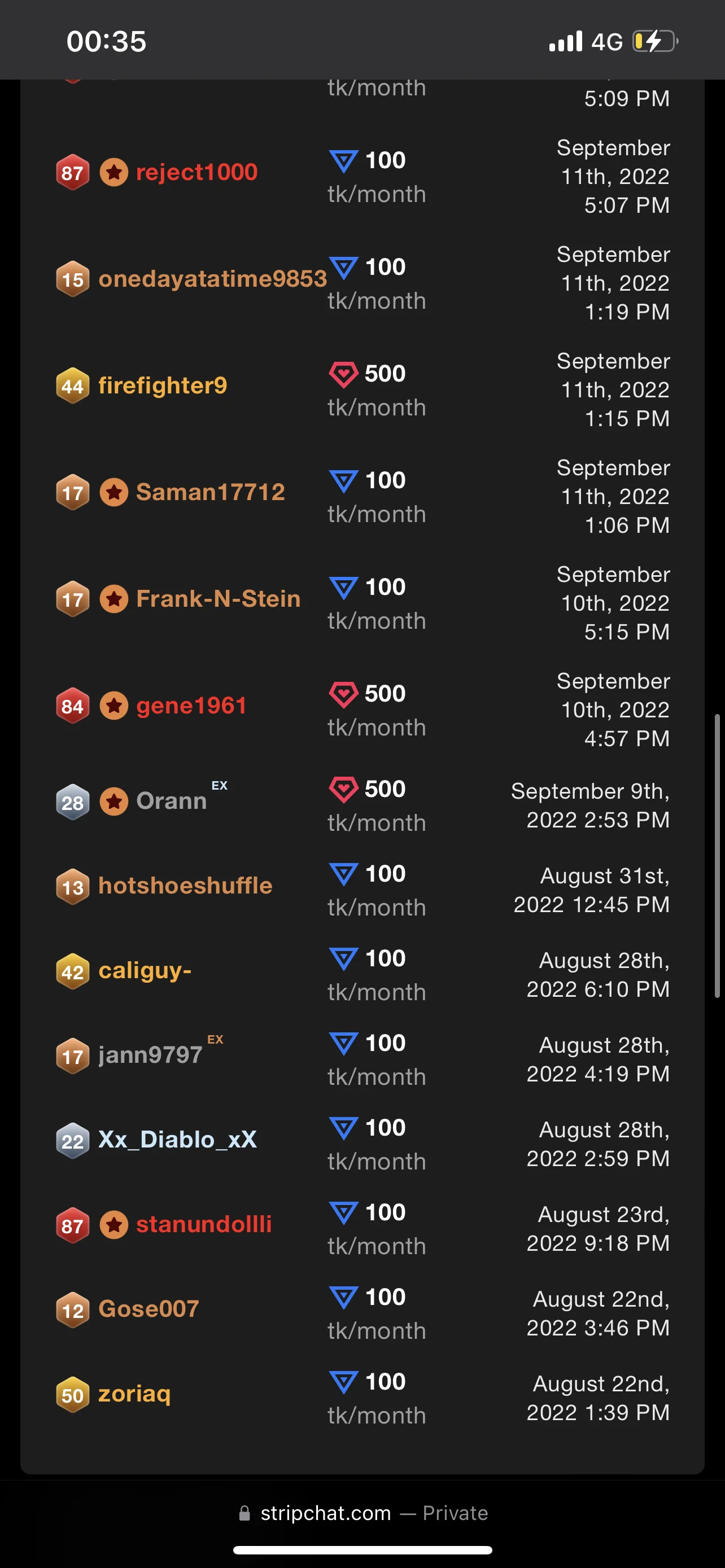Click reject1000's level 87 badge

72,172
